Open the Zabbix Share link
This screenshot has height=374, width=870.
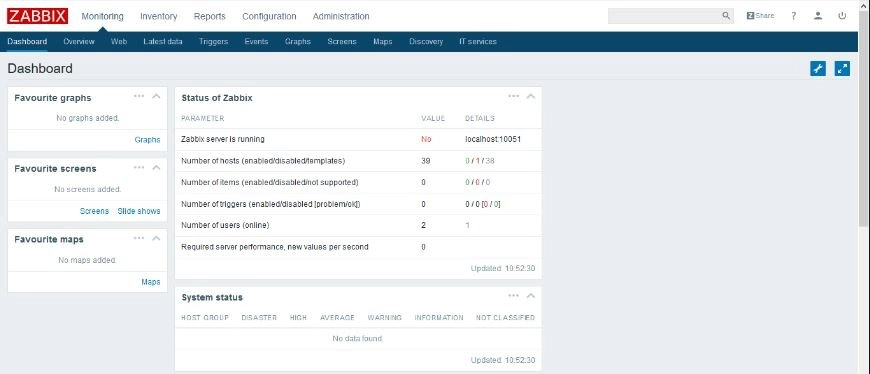(x=760, y=16)
